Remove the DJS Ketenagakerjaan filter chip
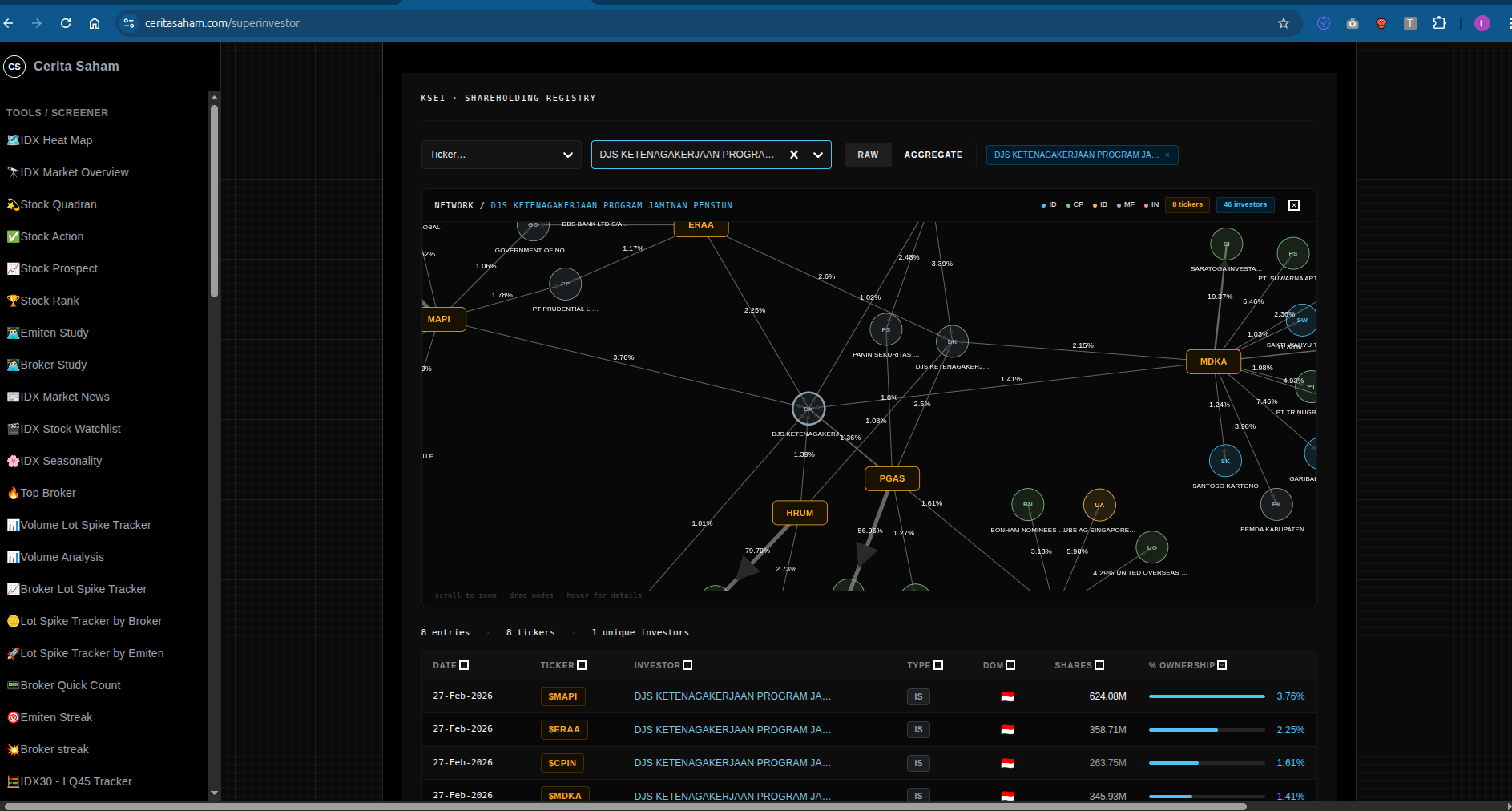This screenshot has width=1512, height=811. point(1167,155)
